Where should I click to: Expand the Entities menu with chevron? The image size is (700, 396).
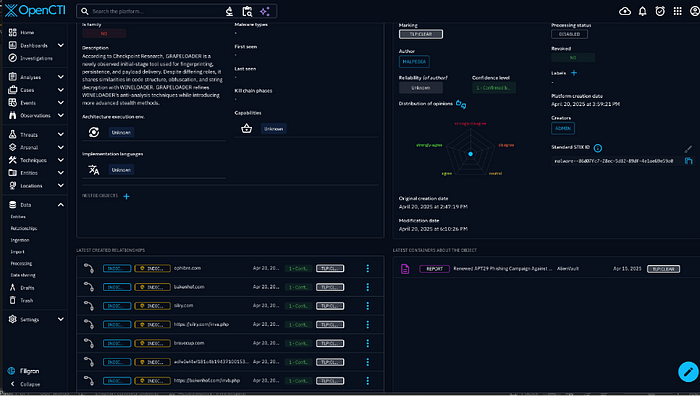[x=60, y=173]
